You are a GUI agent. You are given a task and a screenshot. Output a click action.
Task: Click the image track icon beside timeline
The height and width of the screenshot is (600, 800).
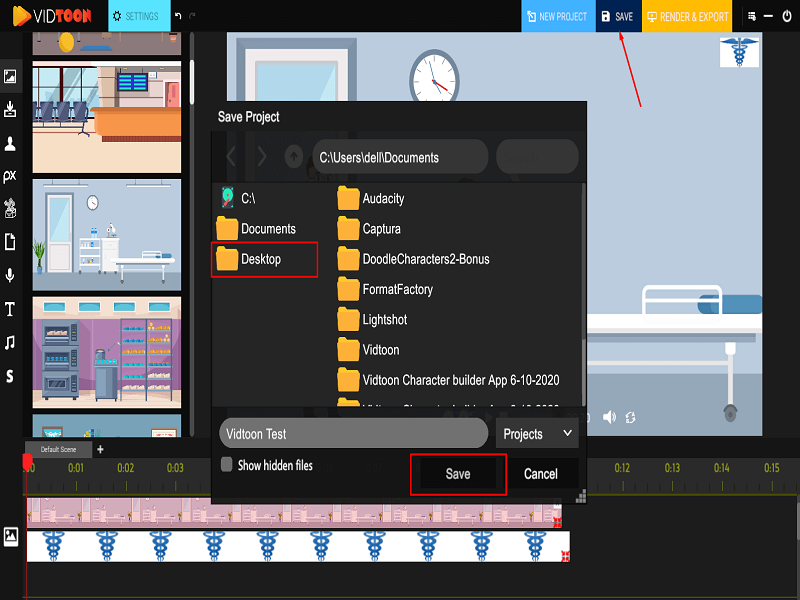11,537
